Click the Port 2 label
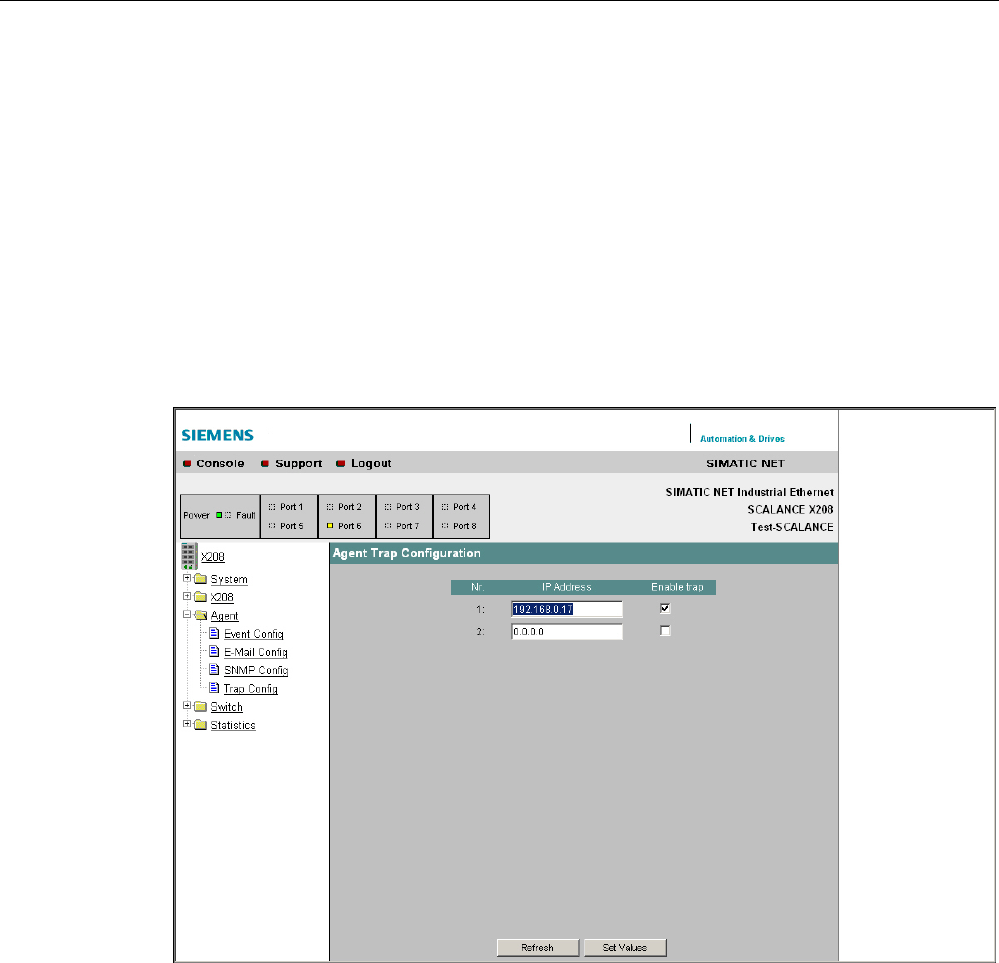The width and height of the screenshot is (999, 963). 350,507
